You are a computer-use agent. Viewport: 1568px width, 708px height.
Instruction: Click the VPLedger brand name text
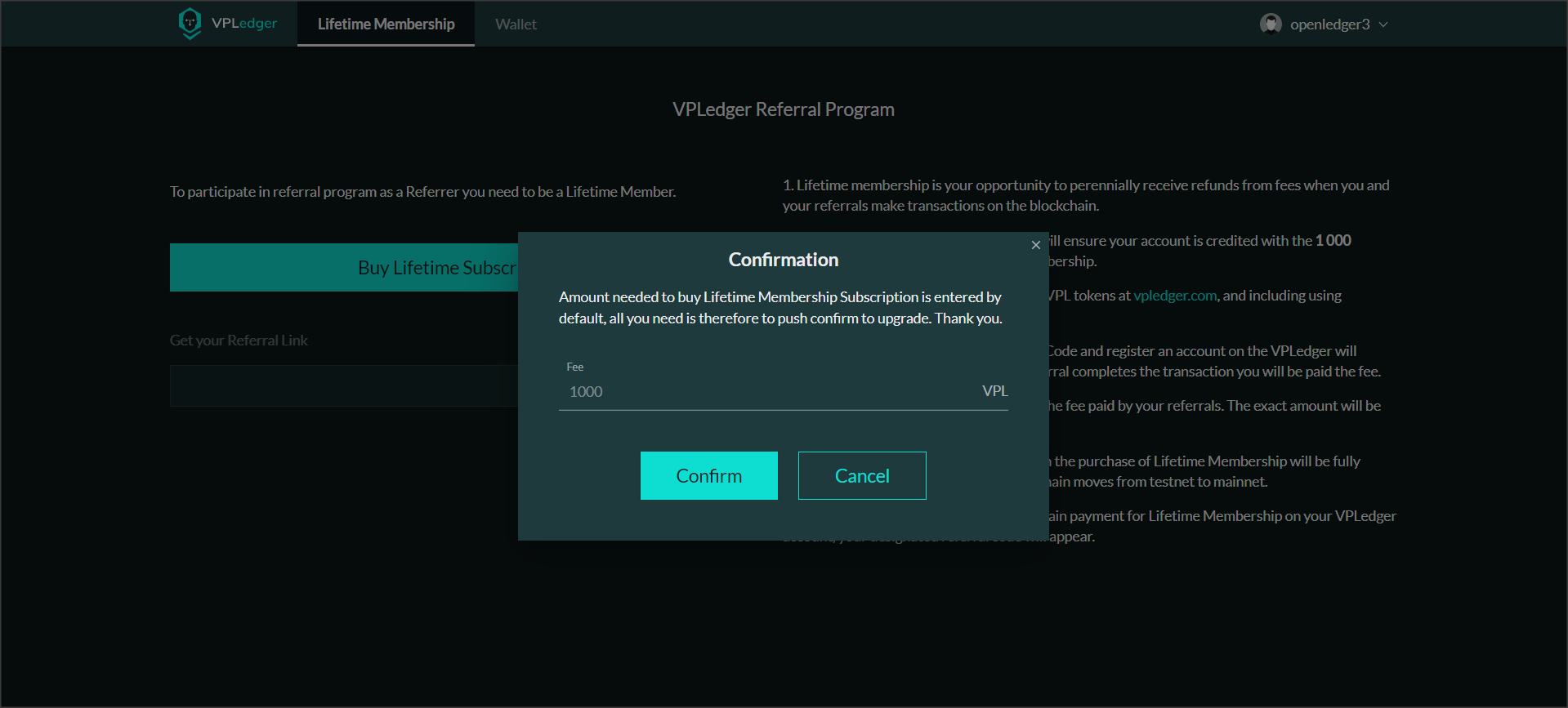click(x=243, y=23)
